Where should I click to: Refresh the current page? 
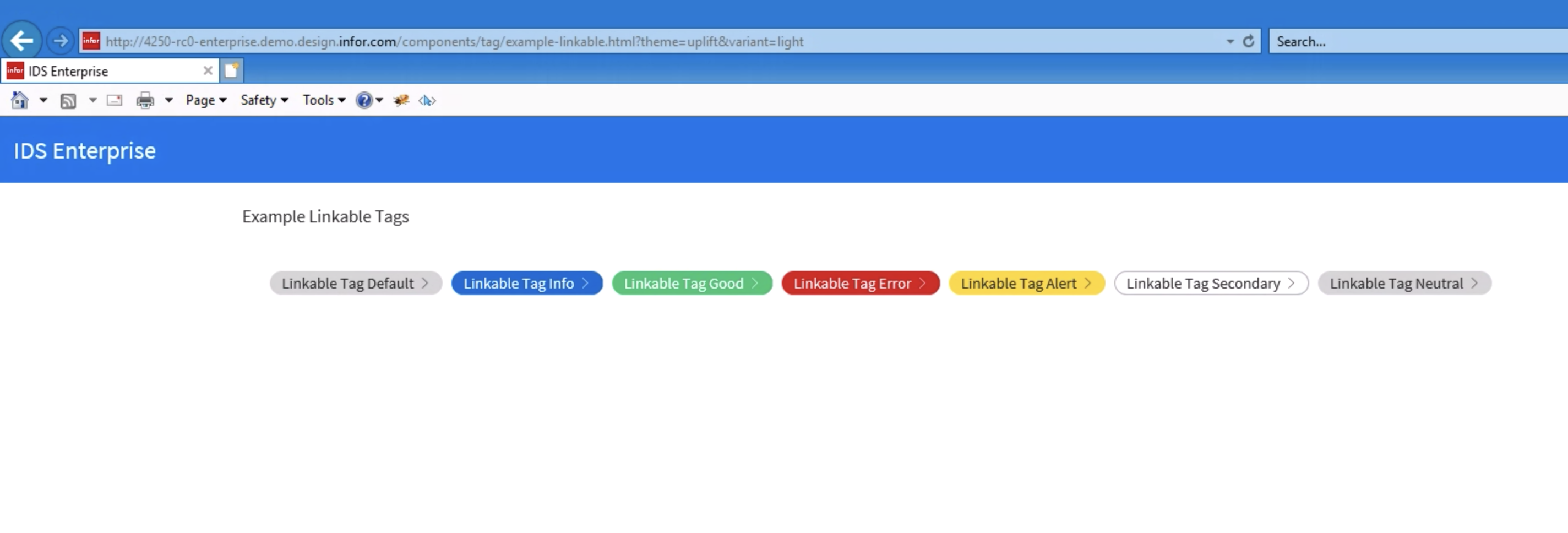(1249, 41)
